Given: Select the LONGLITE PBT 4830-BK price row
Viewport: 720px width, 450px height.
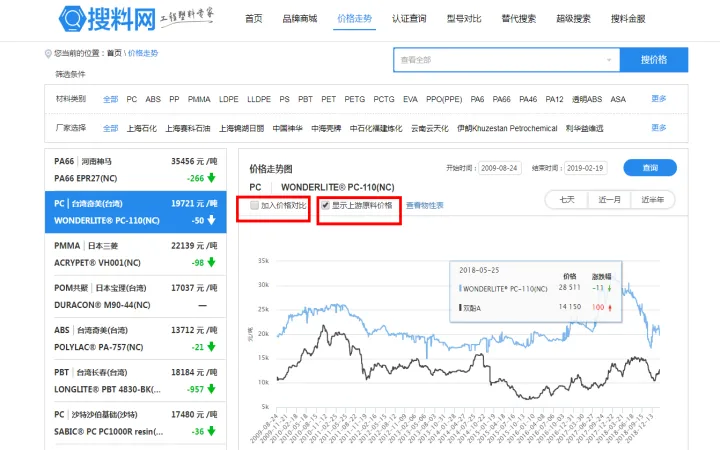Looking at the screenshot, I should click(135, 381).
